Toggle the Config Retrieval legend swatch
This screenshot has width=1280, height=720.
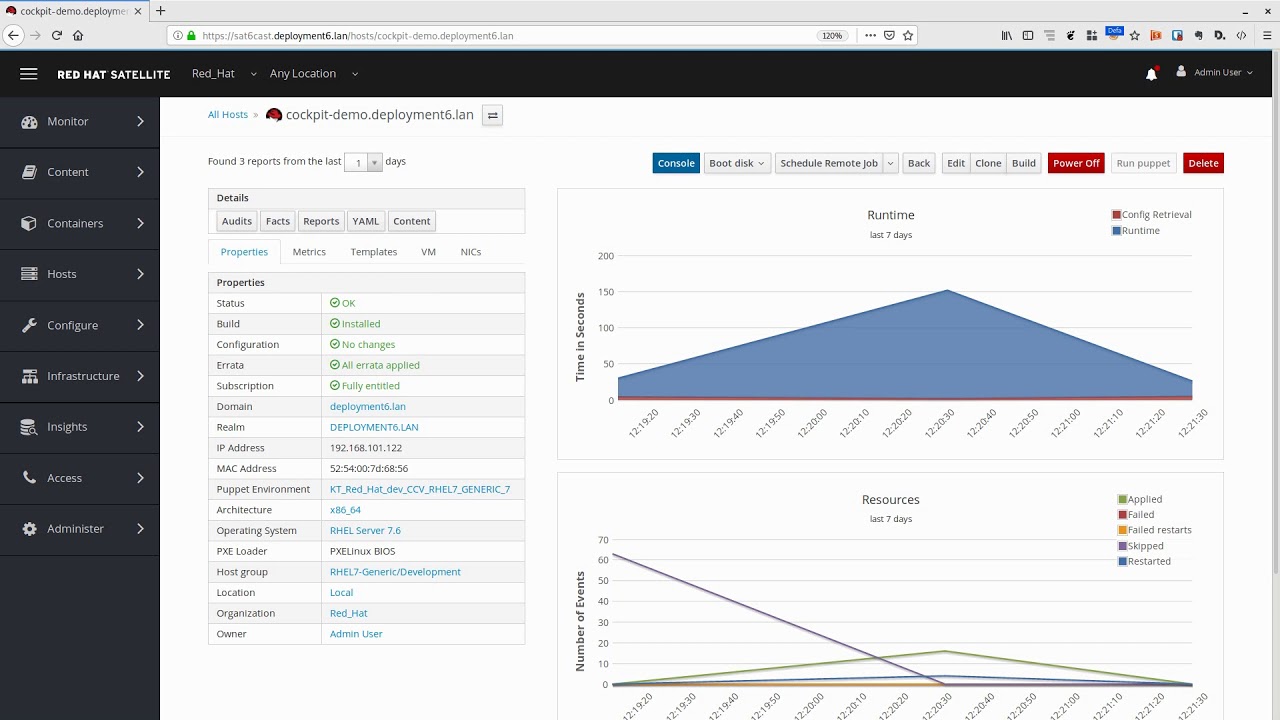click(1116, 215)
